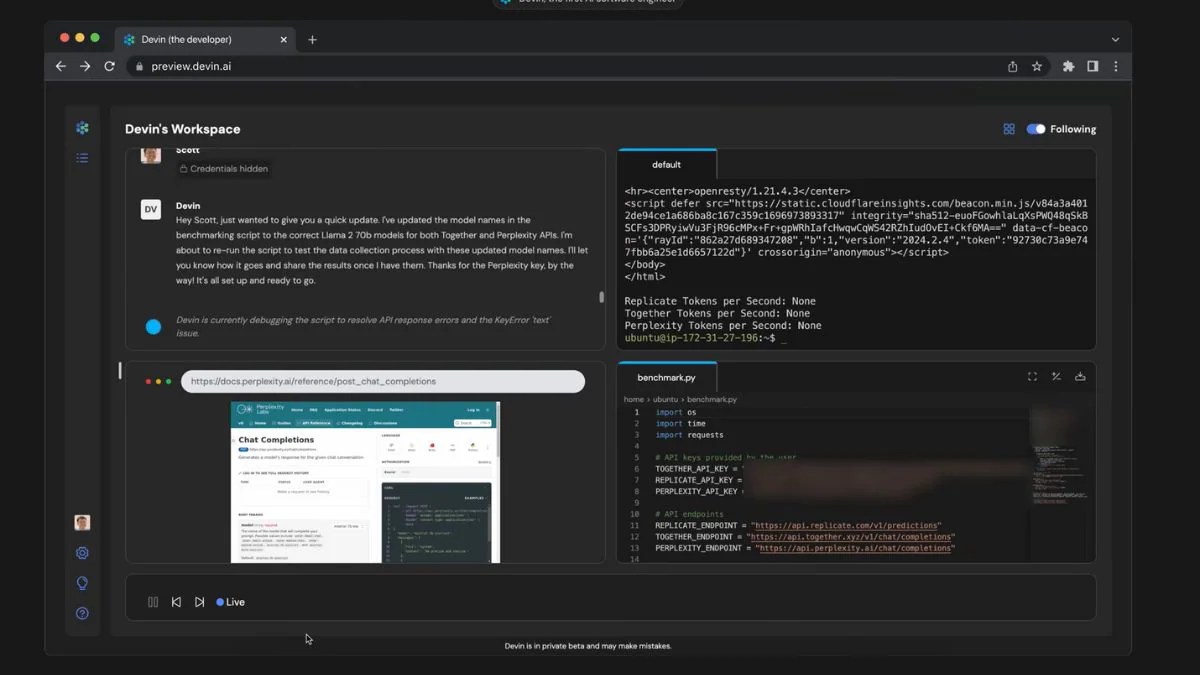Click the terminal command icon above the editor
The height and width of the screenshot is (675, 1200).
(x=1055, y=376)
